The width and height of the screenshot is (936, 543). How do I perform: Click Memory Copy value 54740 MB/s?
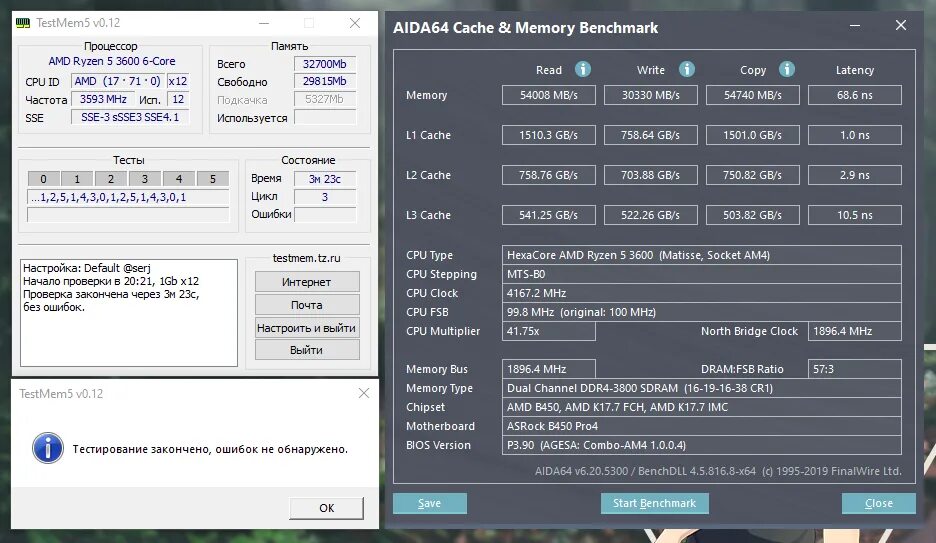point(753,95)
